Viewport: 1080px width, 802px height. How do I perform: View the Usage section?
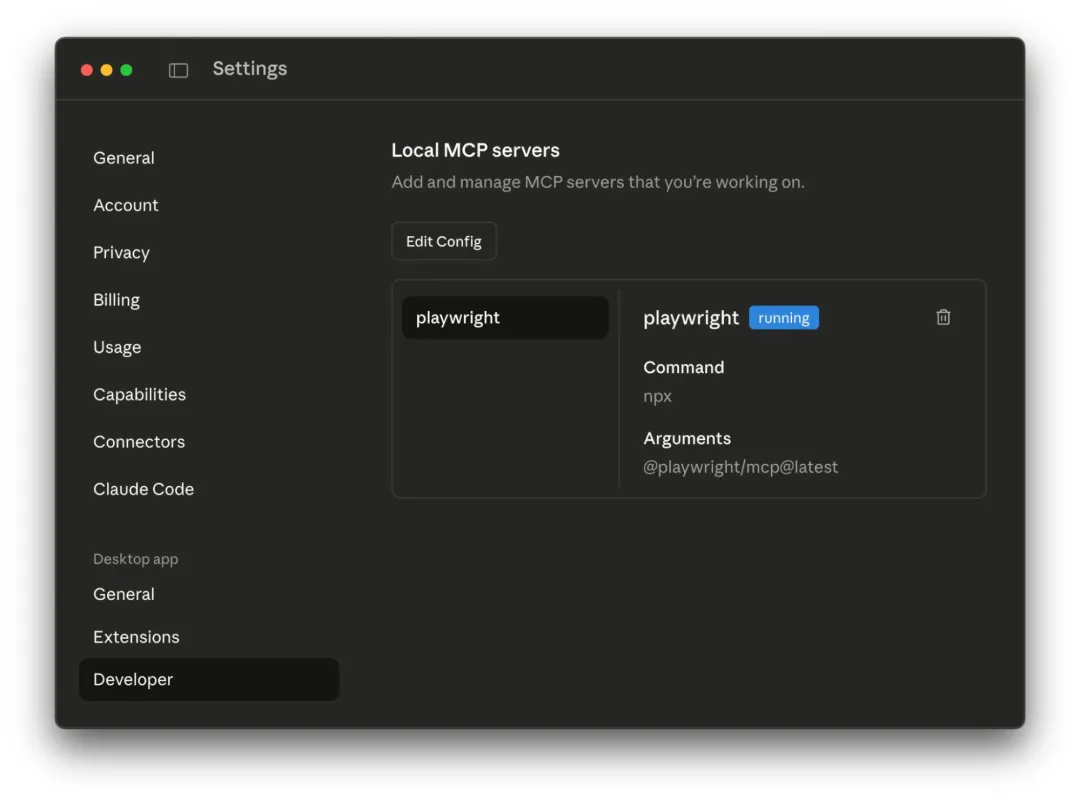117,347
